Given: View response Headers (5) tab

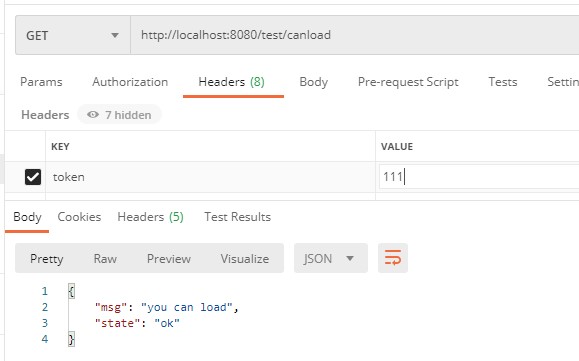Looking at the screenshot, I should [x=150, y=217].
